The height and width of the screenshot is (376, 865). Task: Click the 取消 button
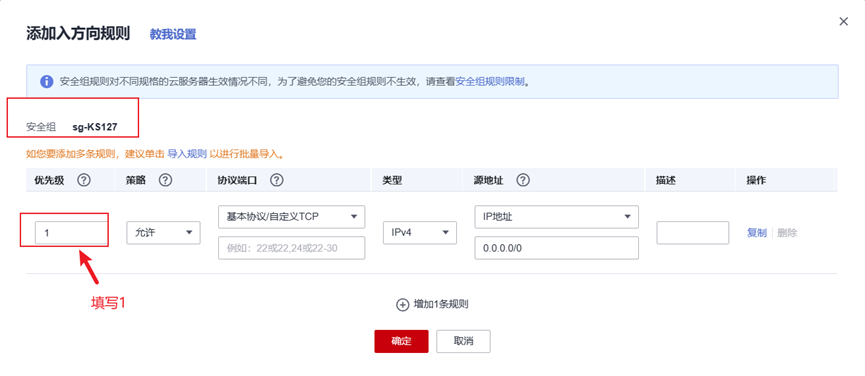[x=463, y=341]
